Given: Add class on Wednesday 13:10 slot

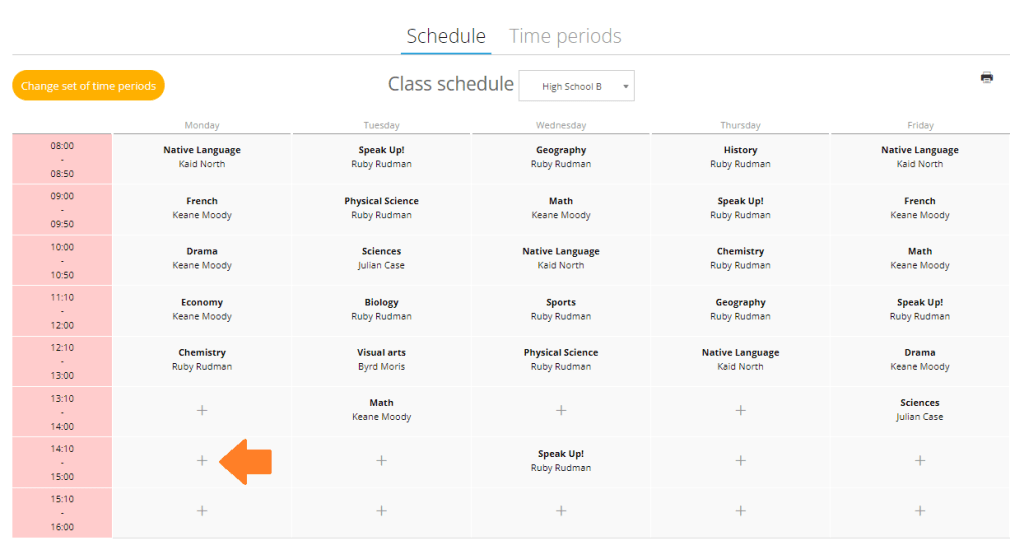Looking at the screenshot, I should (x=561, y=410).
